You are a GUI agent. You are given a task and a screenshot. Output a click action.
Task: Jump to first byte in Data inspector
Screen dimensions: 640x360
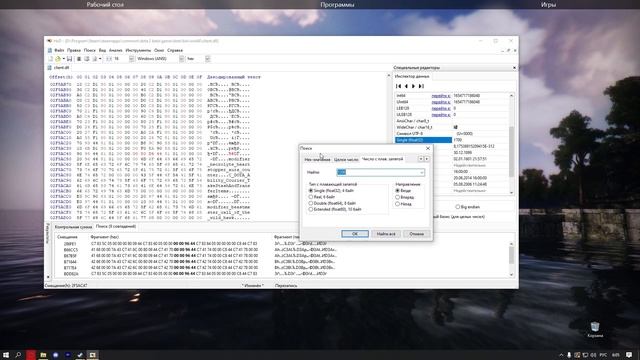[x=398, y=86]
